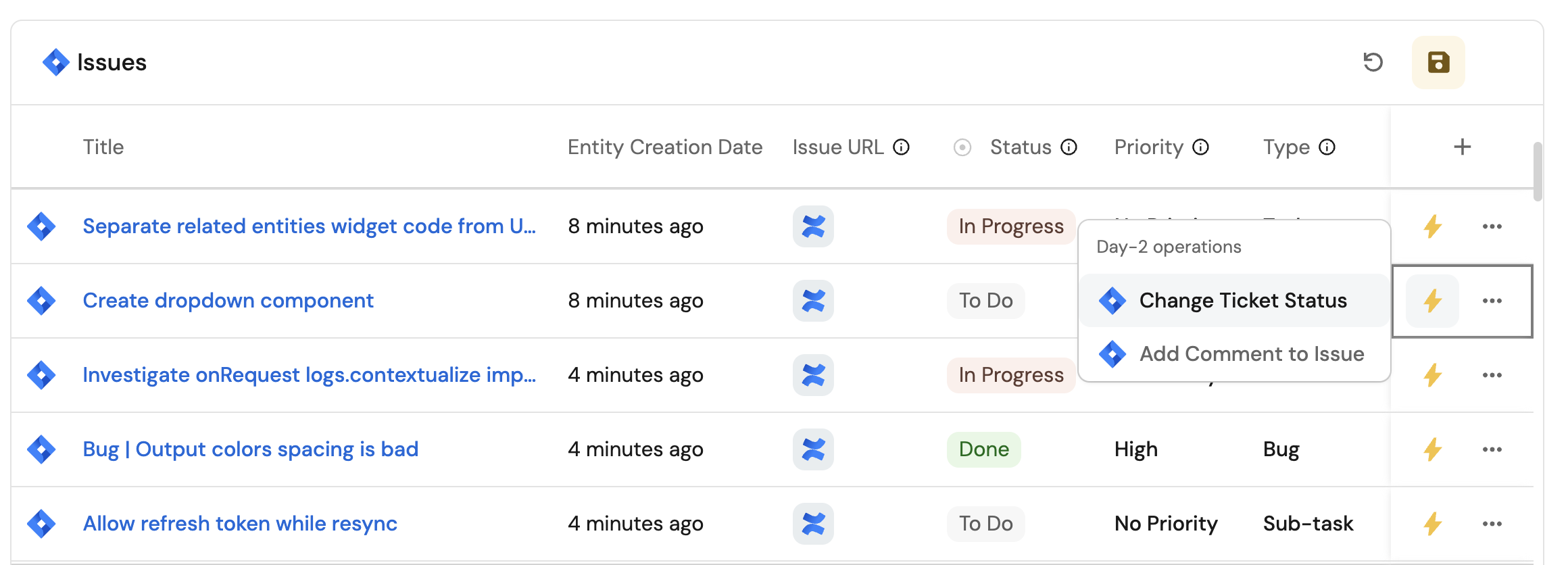Click the info icon next to Type header
This screenshot has height=565, width=1568.
1327,147
